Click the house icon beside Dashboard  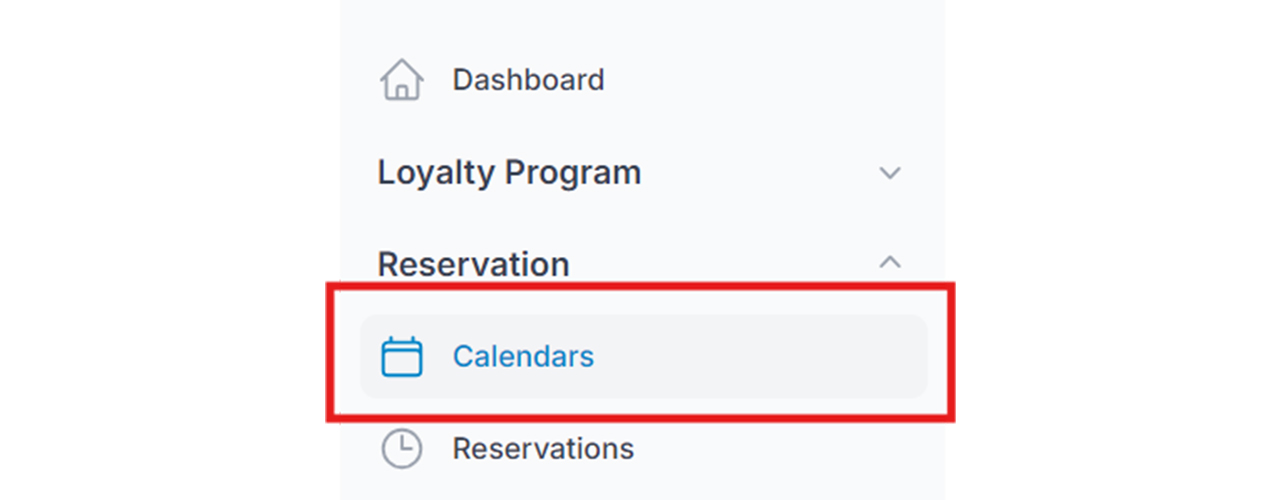pos(402,79)
